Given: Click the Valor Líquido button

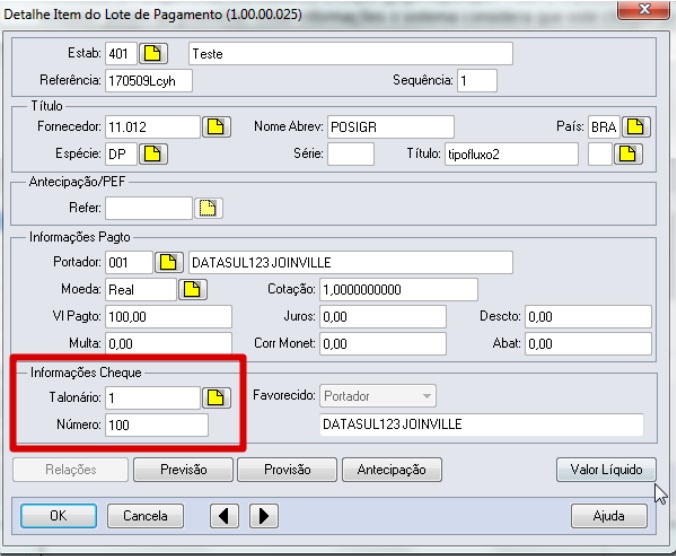Looking at the screenshot, I should tap(606, 469).
